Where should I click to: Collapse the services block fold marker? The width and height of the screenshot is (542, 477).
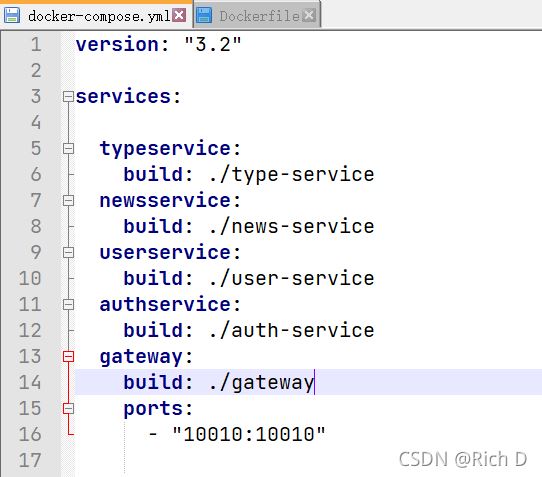pos(68,96)
